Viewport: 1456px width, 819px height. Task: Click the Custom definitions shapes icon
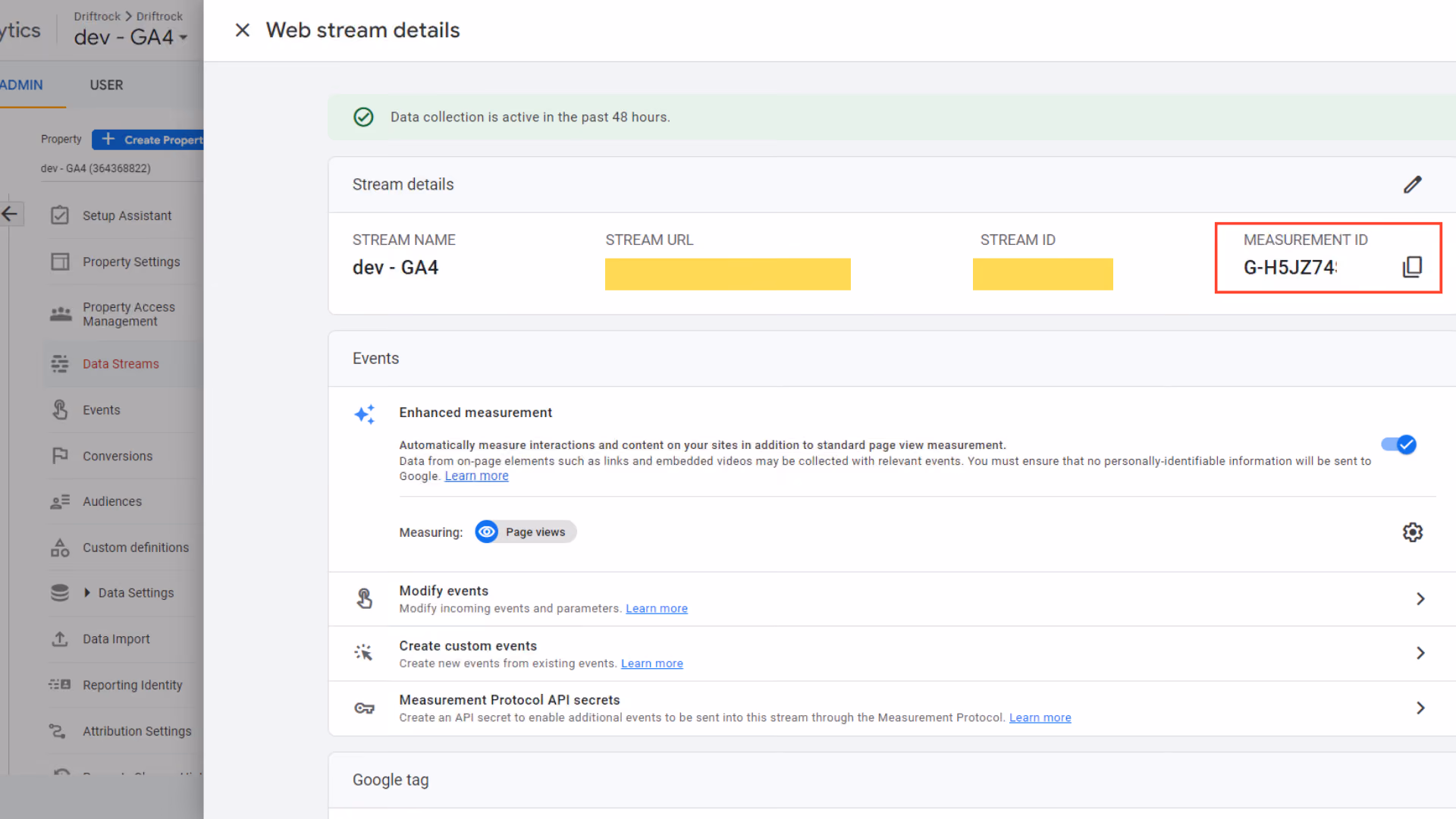tap(60, 548)
